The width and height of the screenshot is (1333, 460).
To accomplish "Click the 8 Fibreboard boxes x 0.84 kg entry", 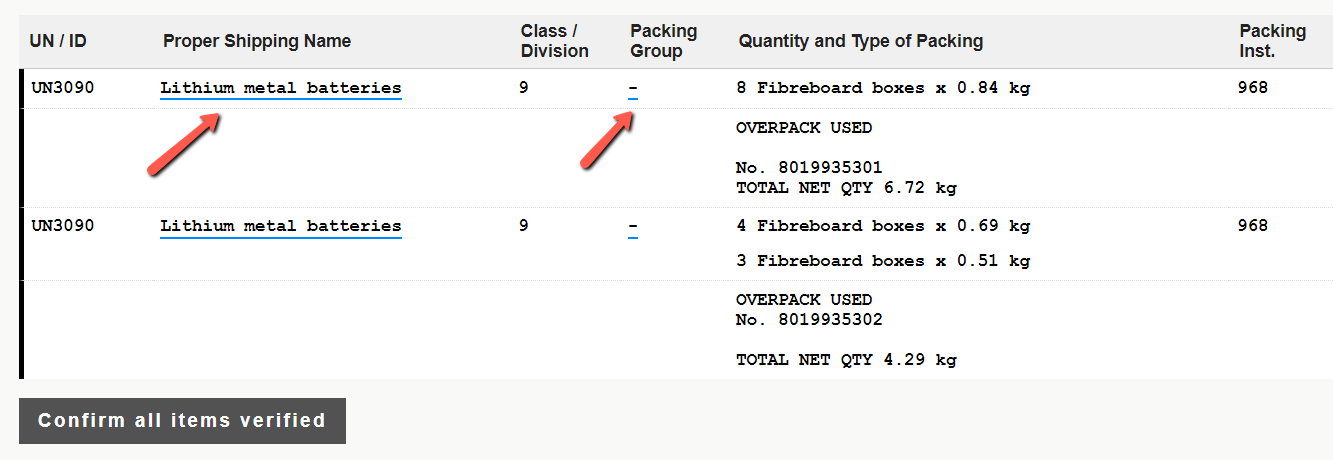I will pos(883,88).
